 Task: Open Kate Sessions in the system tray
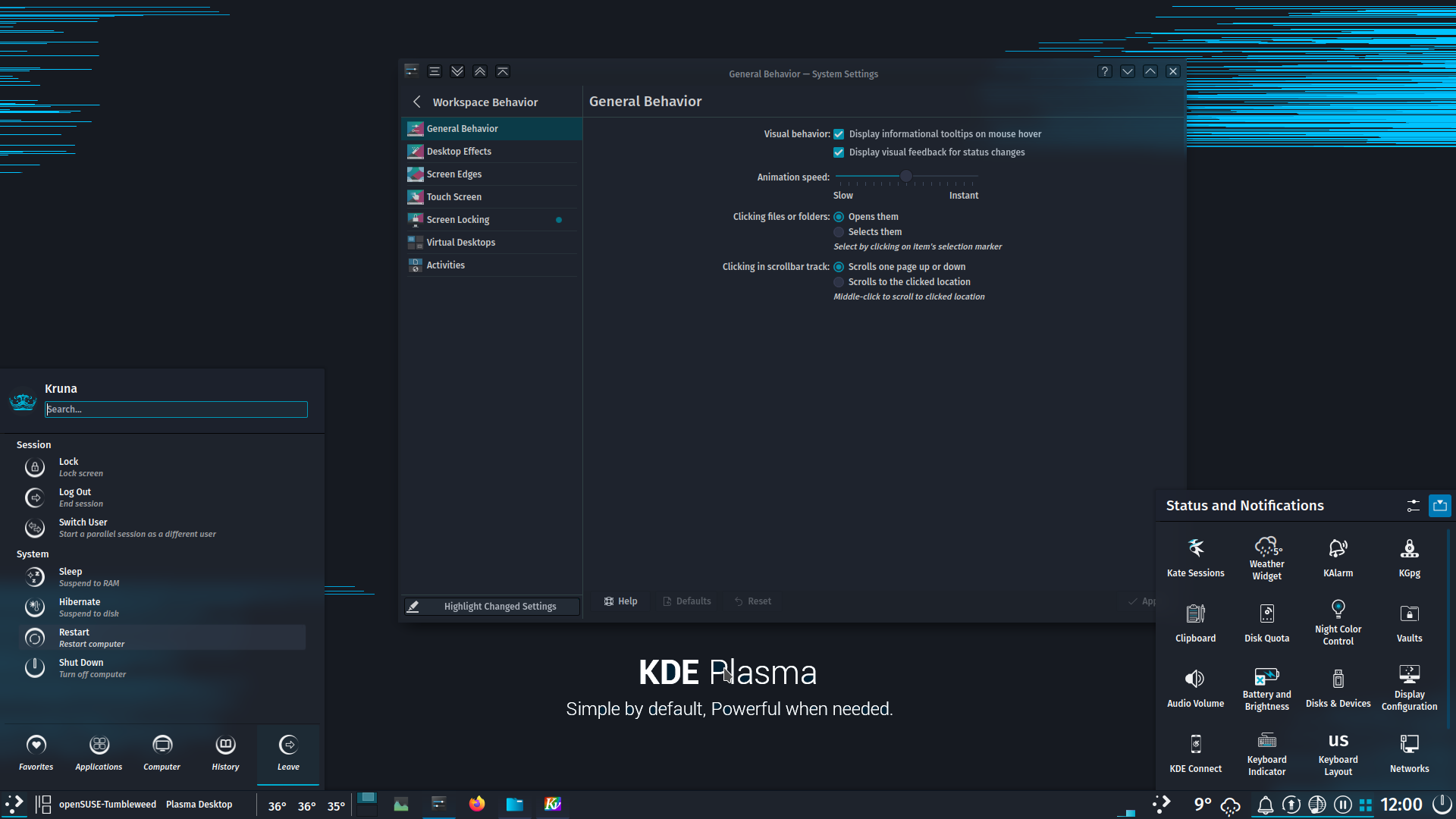(1195, 557)
